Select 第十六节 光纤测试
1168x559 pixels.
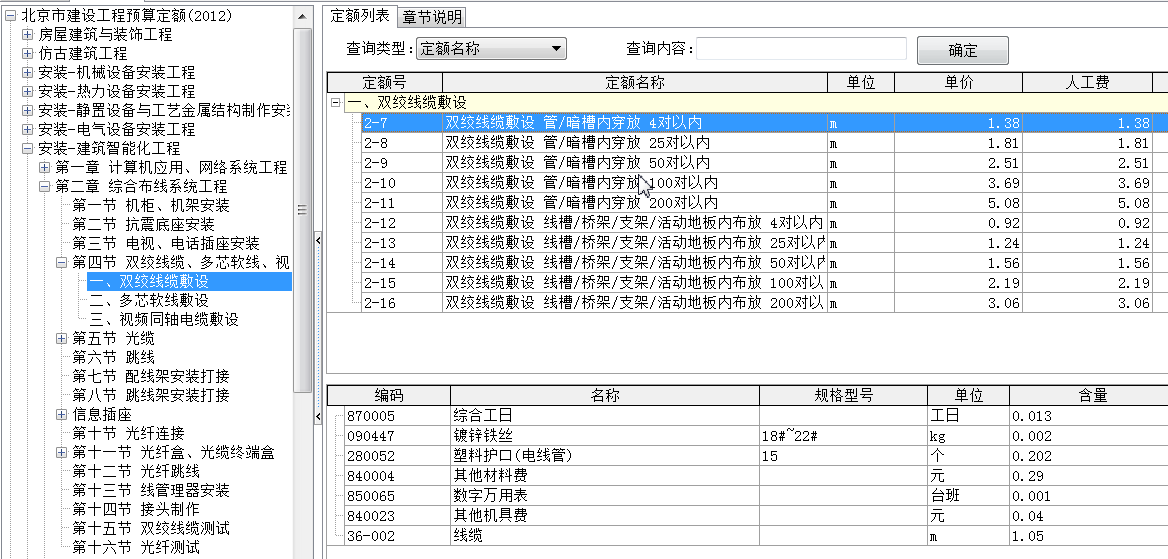[x=136, y=548]
